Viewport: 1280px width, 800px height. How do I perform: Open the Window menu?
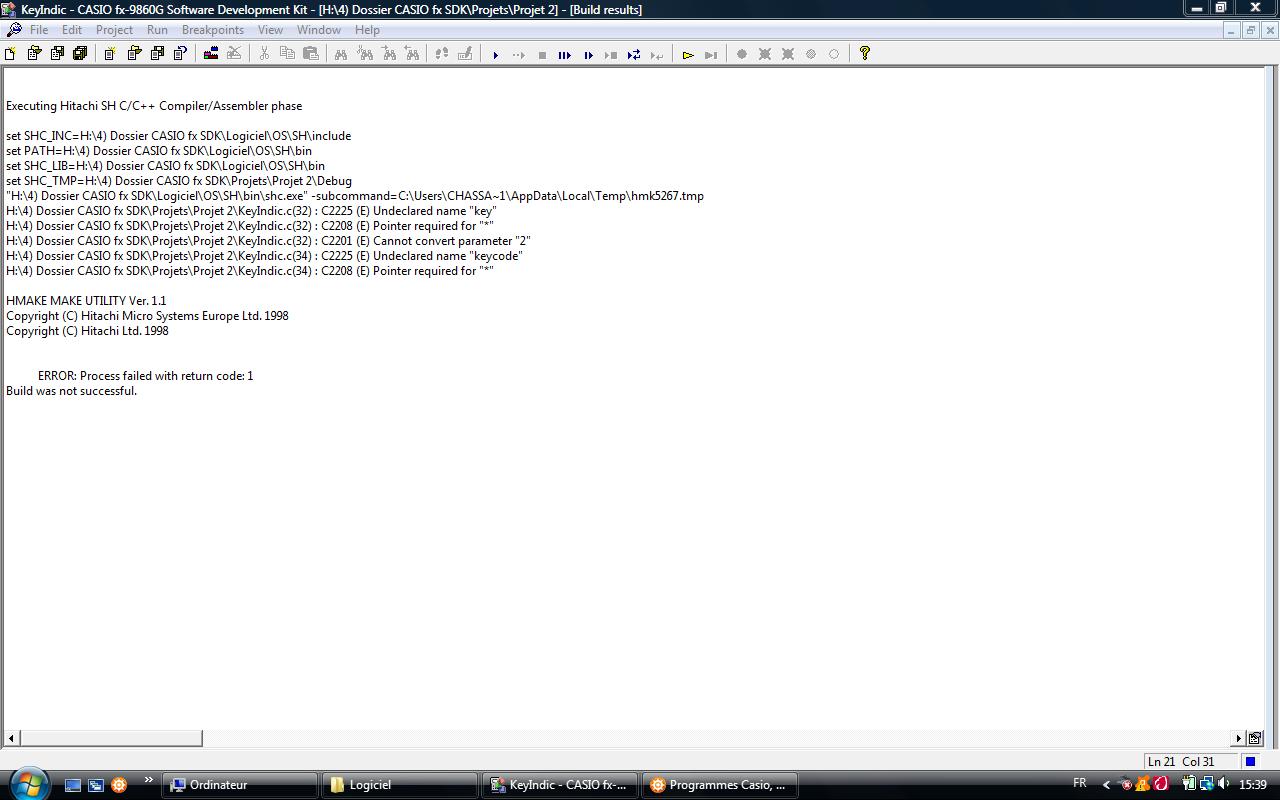pos(319,30)
